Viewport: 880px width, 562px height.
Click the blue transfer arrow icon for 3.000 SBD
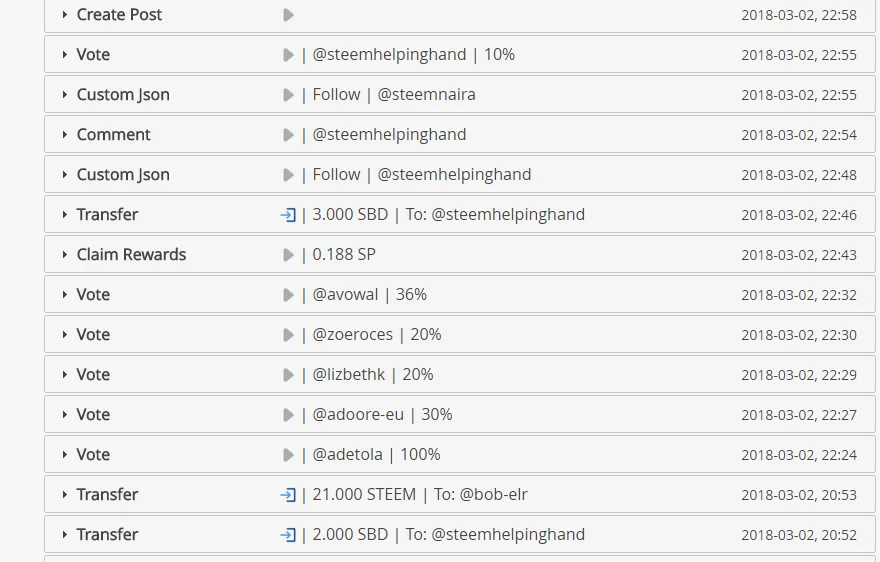point(288,215)
